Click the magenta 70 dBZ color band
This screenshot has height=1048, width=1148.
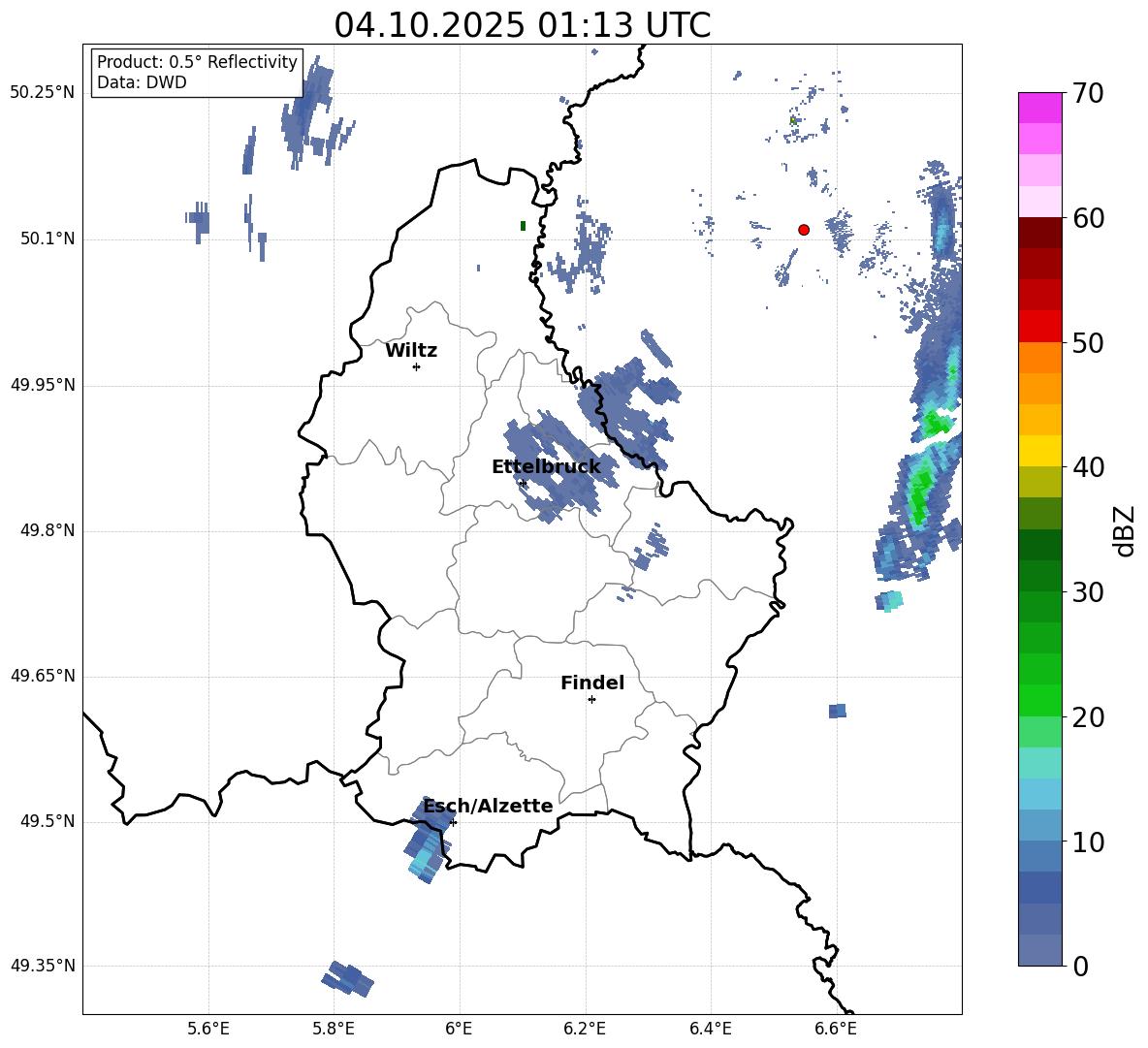pos(1039,108)
